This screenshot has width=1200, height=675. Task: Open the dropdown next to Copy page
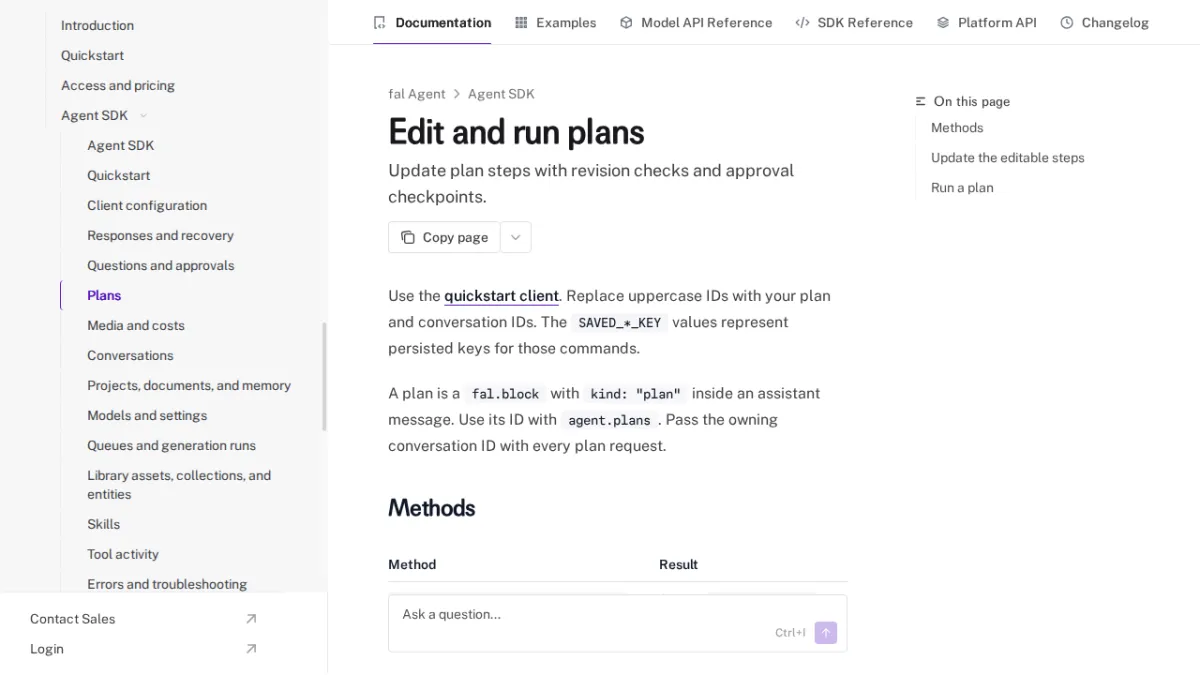516,237
